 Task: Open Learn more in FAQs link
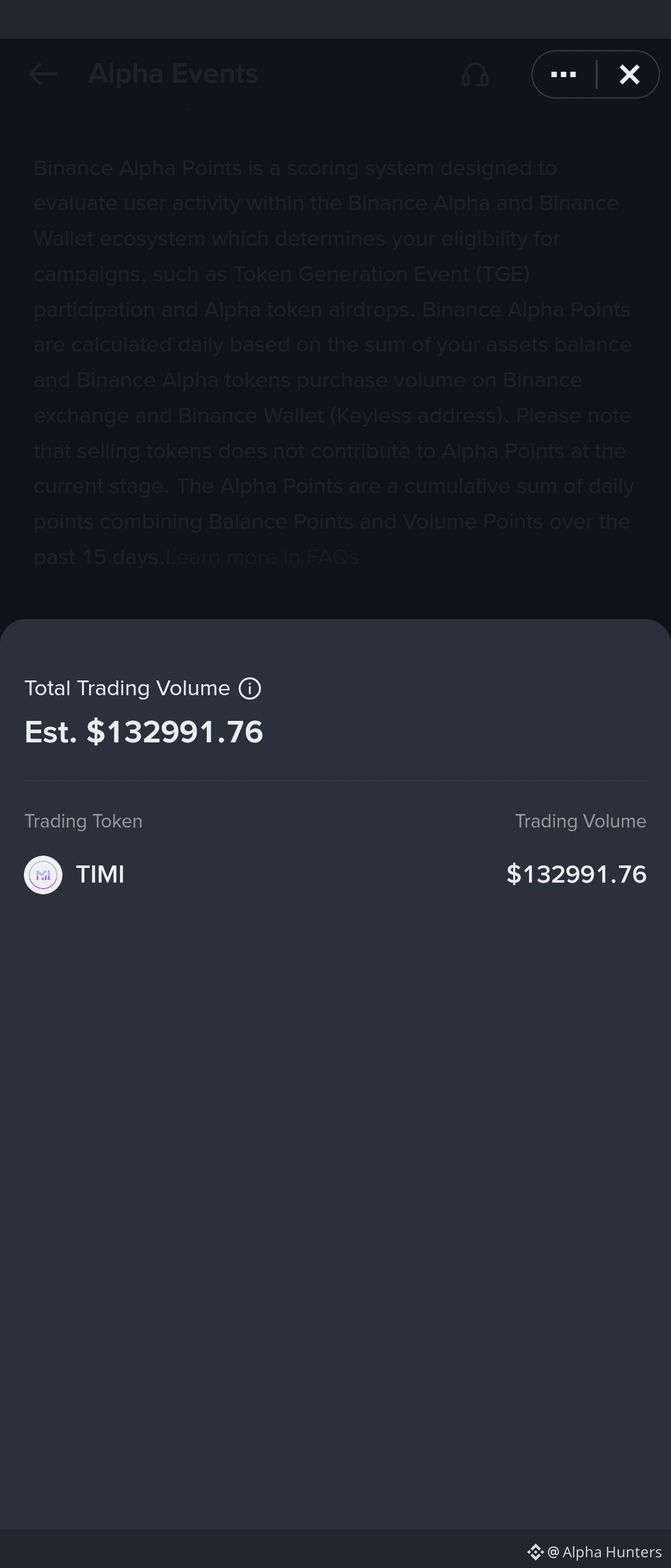click(262, 557)
